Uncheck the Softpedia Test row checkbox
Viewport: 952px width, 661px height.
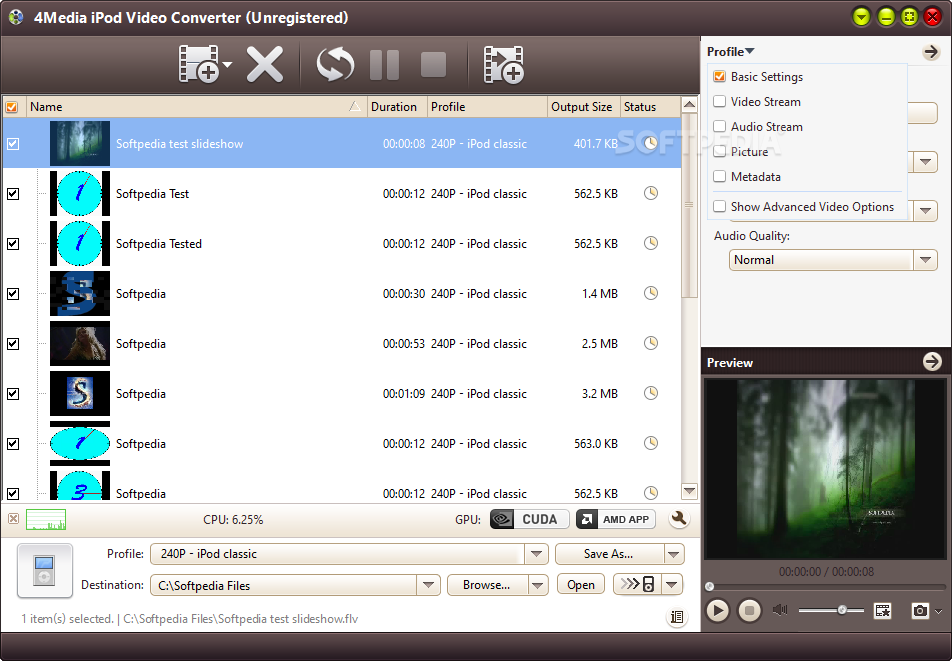13,194
